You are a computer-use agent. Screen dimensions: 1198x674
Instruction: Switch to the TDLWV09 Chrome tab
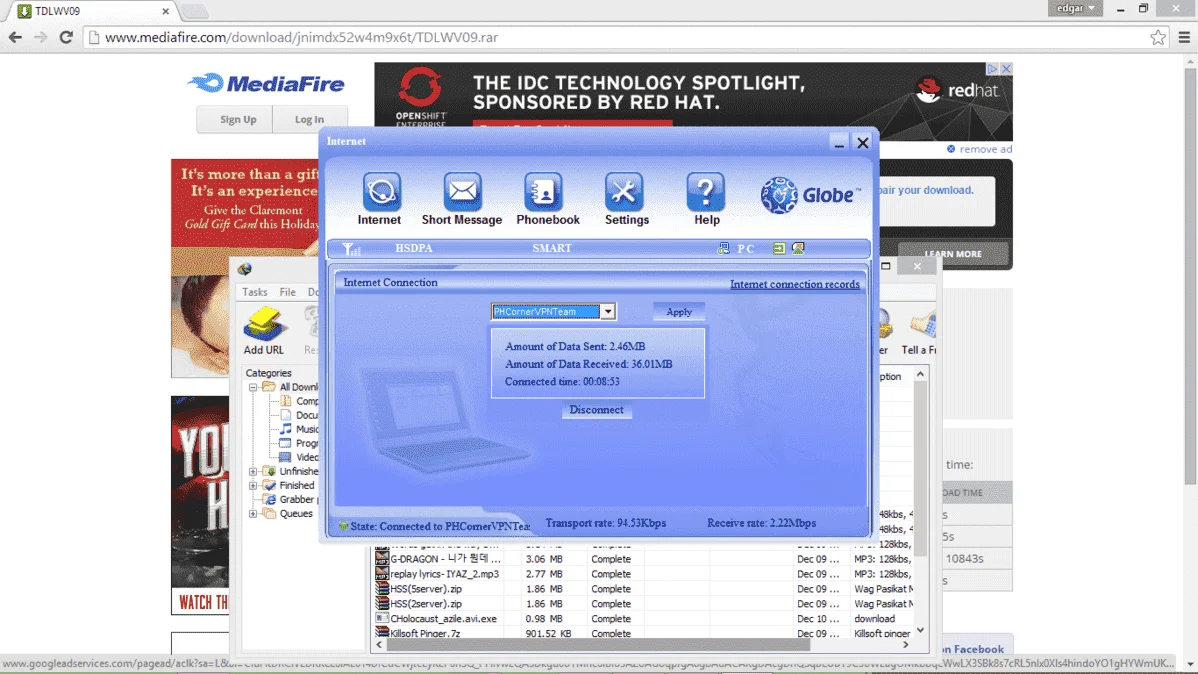pyautogui.click(x=90, y=11)
